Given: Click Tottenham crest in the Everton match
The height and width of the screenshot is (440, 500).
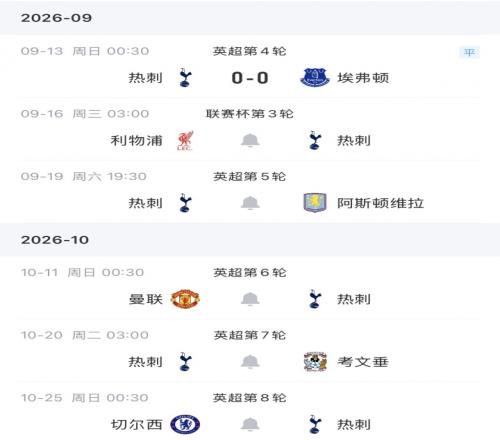Looking at the screenshot, I should click(185, 78).
